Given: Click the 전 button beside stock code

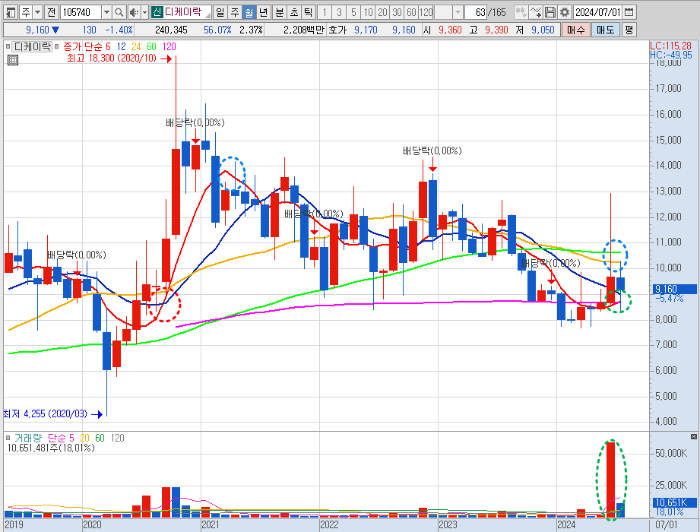Looking at the screenshot, I should tap(51, 12).
